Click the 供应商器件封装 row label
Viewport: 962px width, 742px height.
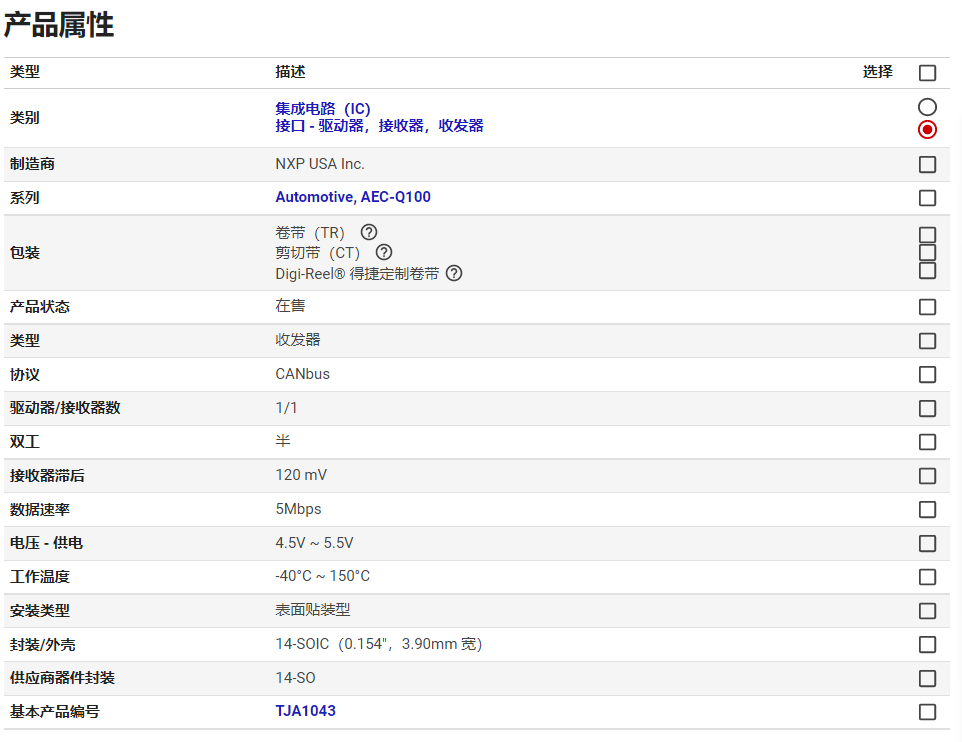click(x=62, y=678)
